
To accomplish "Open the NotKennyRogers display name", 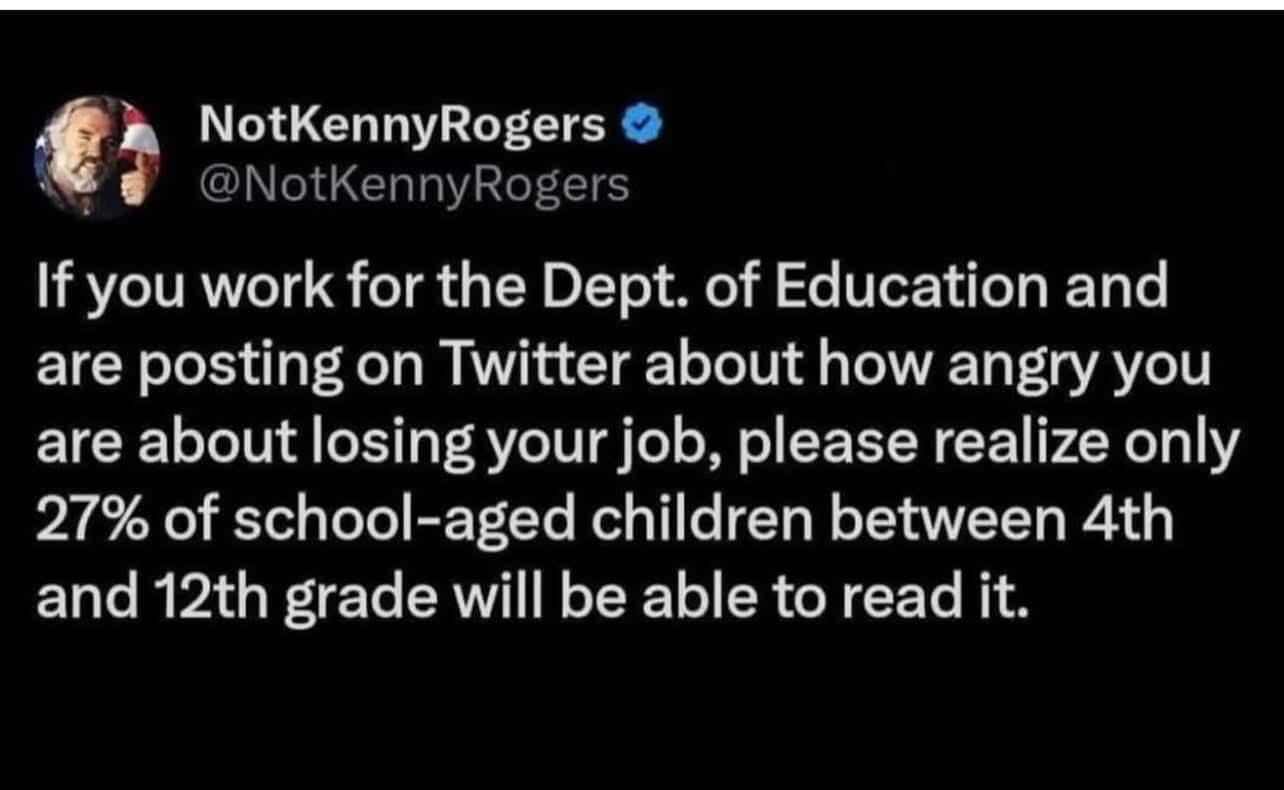I will point(403,126).
